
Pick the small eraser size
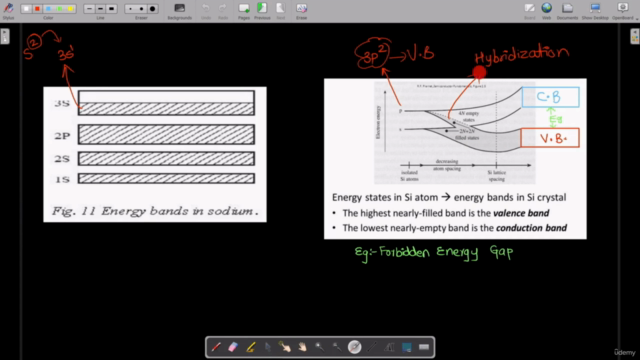[130, 9]
